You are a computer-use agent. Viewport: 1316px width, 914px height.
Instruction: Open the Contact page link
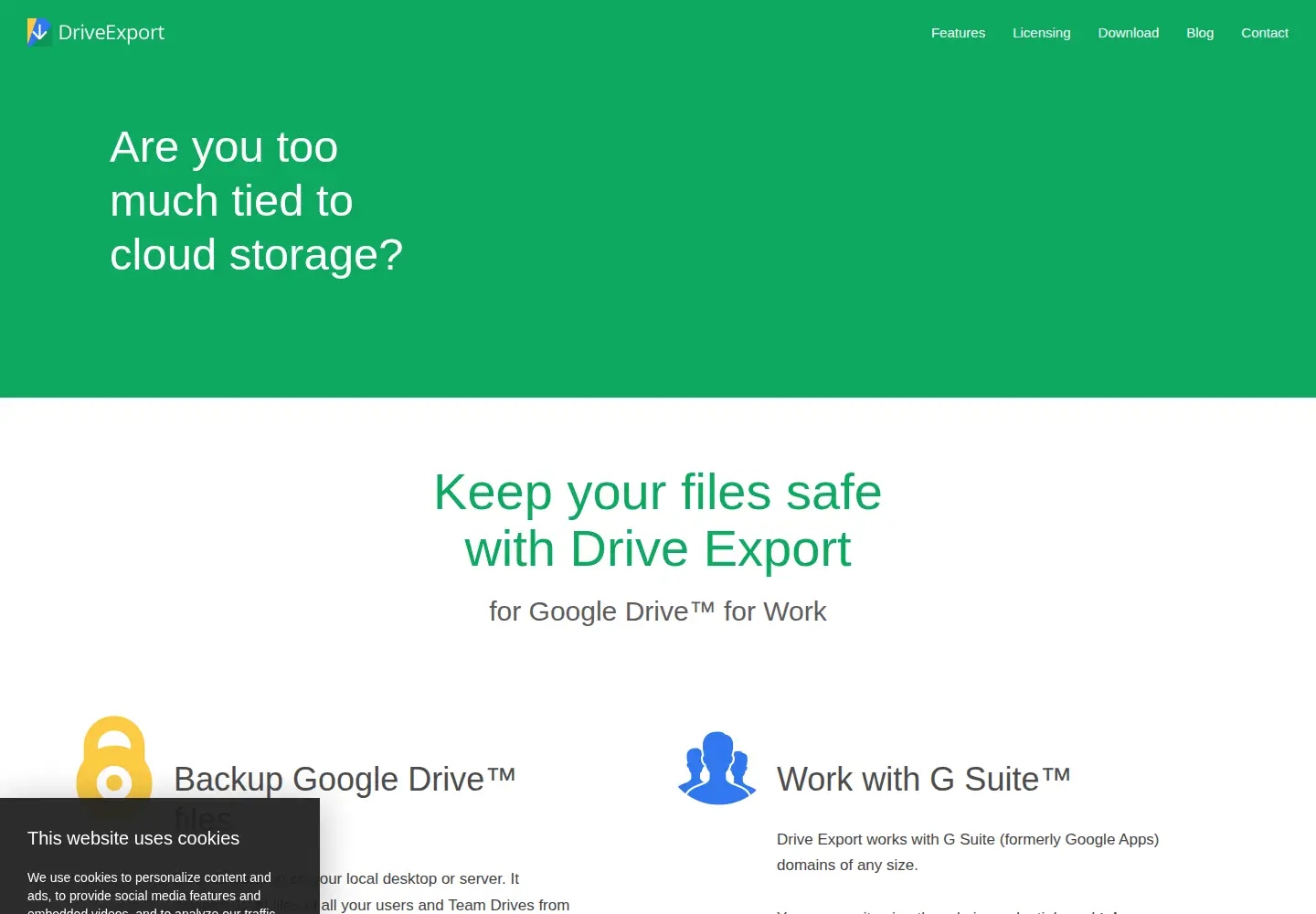(1264, 33)
